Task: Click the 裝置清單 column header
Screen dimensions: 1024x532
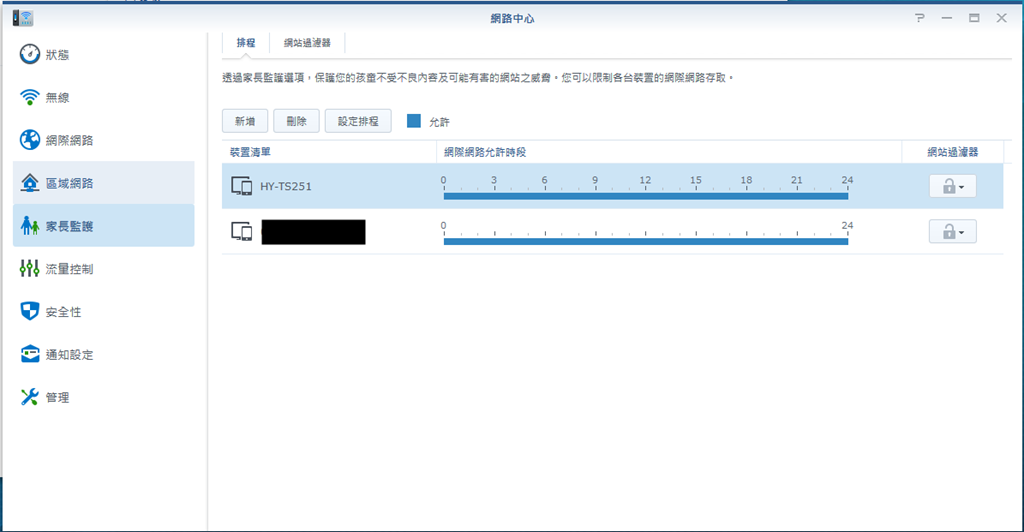Action: [x=329, y=152]
